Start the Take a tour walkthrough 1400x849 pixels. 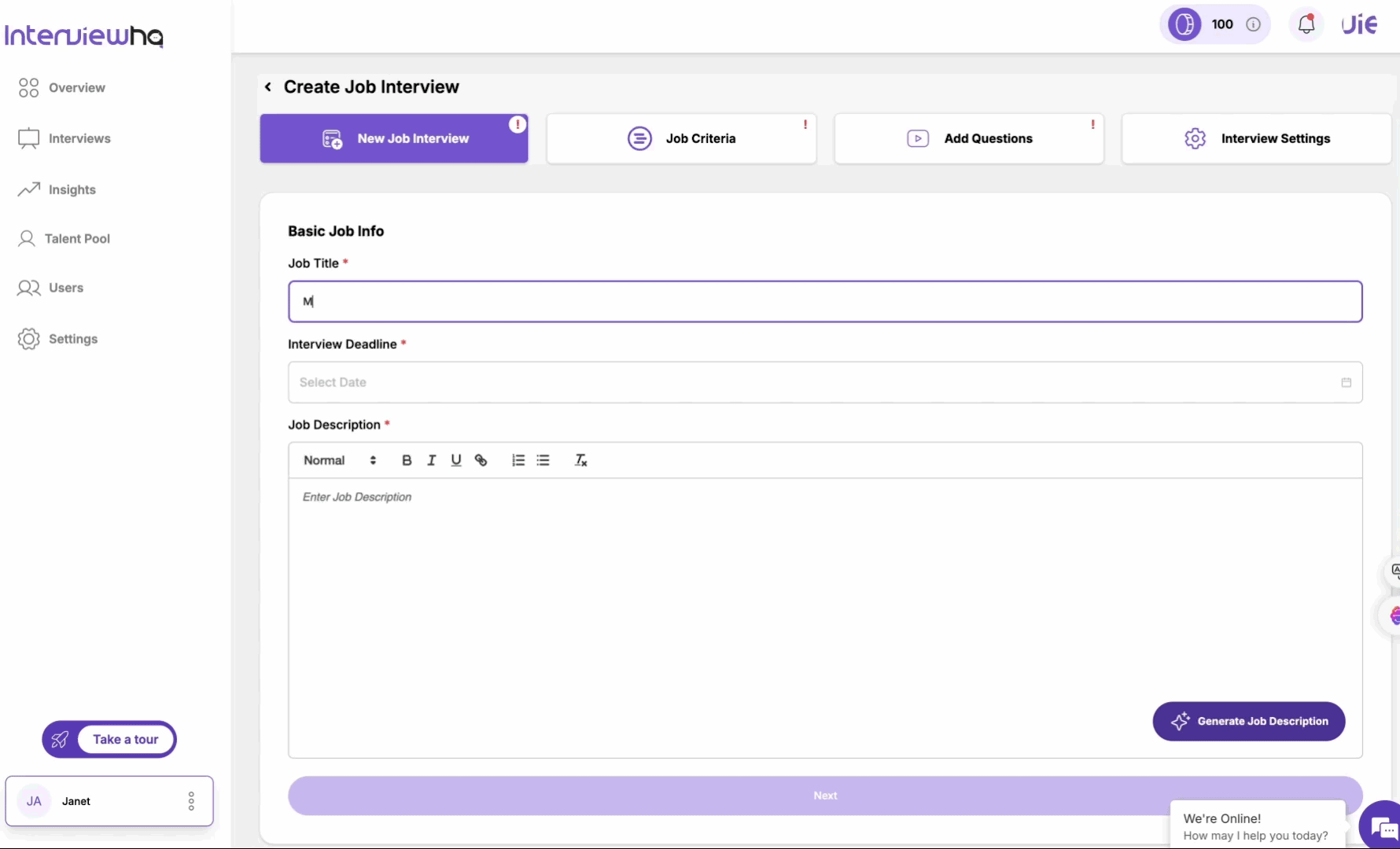point(109,739)
